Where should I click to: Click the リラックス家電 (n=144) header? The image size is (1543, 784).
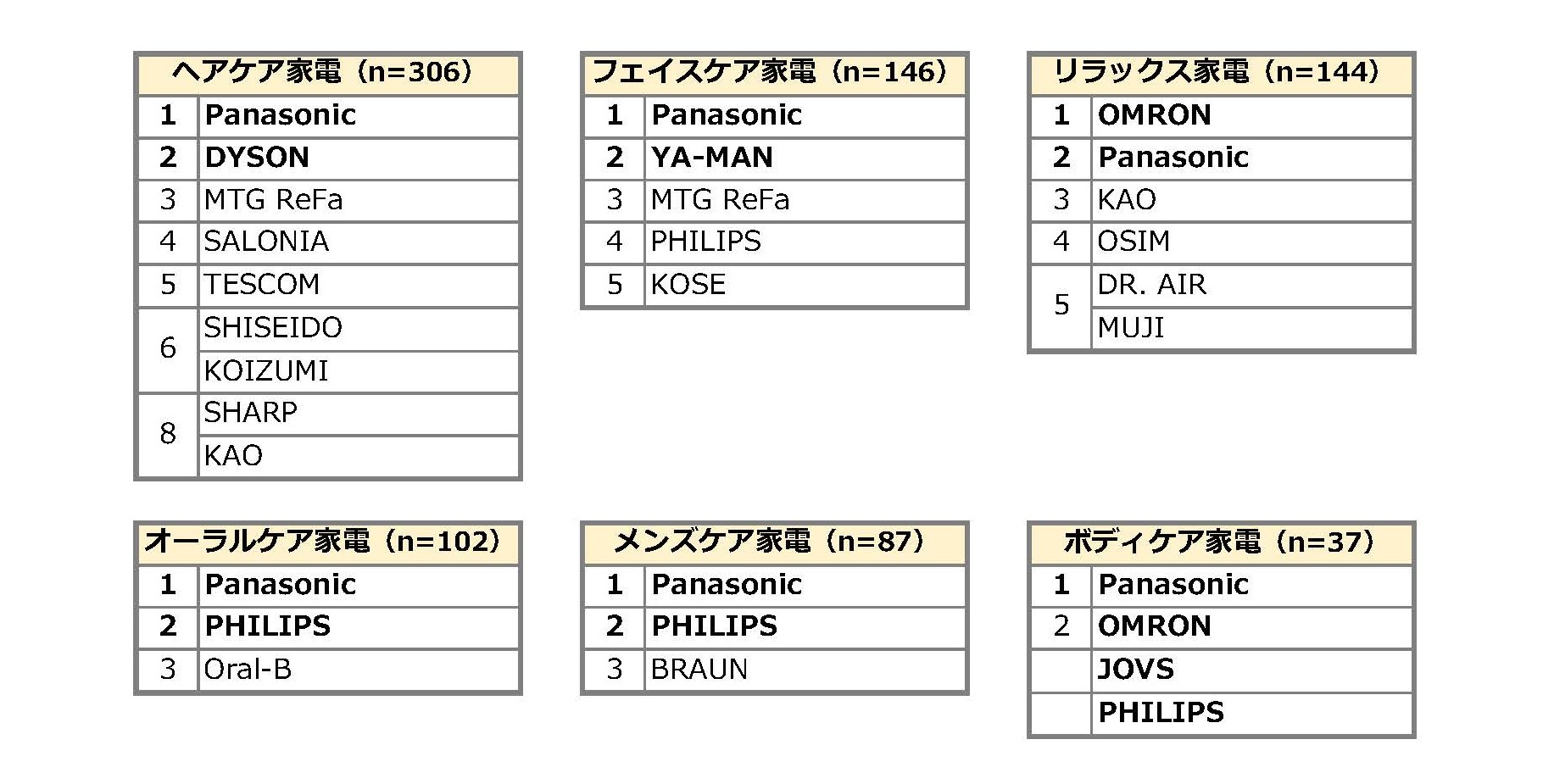[1220, 72]
